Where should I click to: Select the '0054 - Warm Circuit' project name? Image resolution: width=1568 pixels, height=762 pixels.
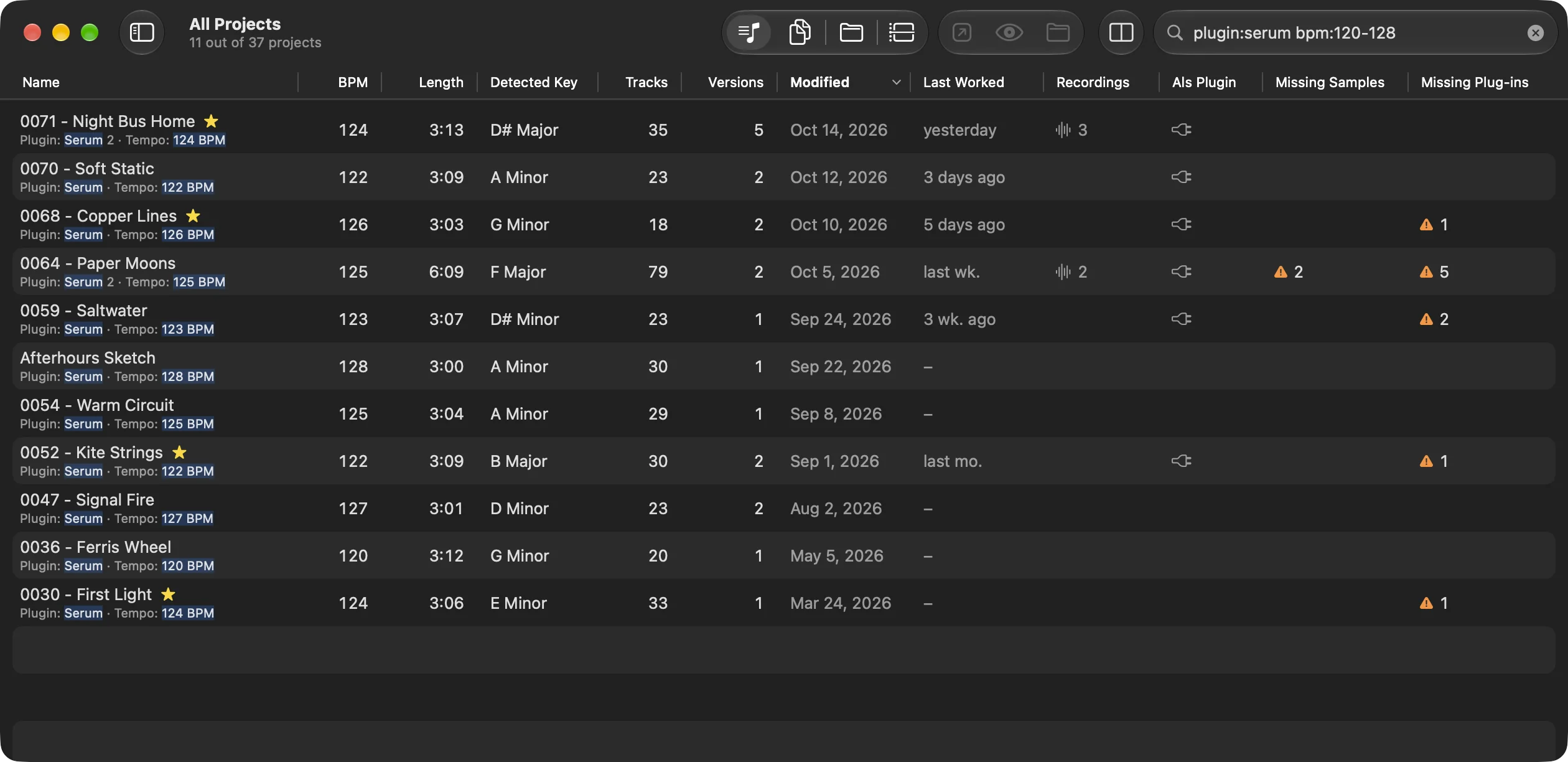[x=97, y=405]
